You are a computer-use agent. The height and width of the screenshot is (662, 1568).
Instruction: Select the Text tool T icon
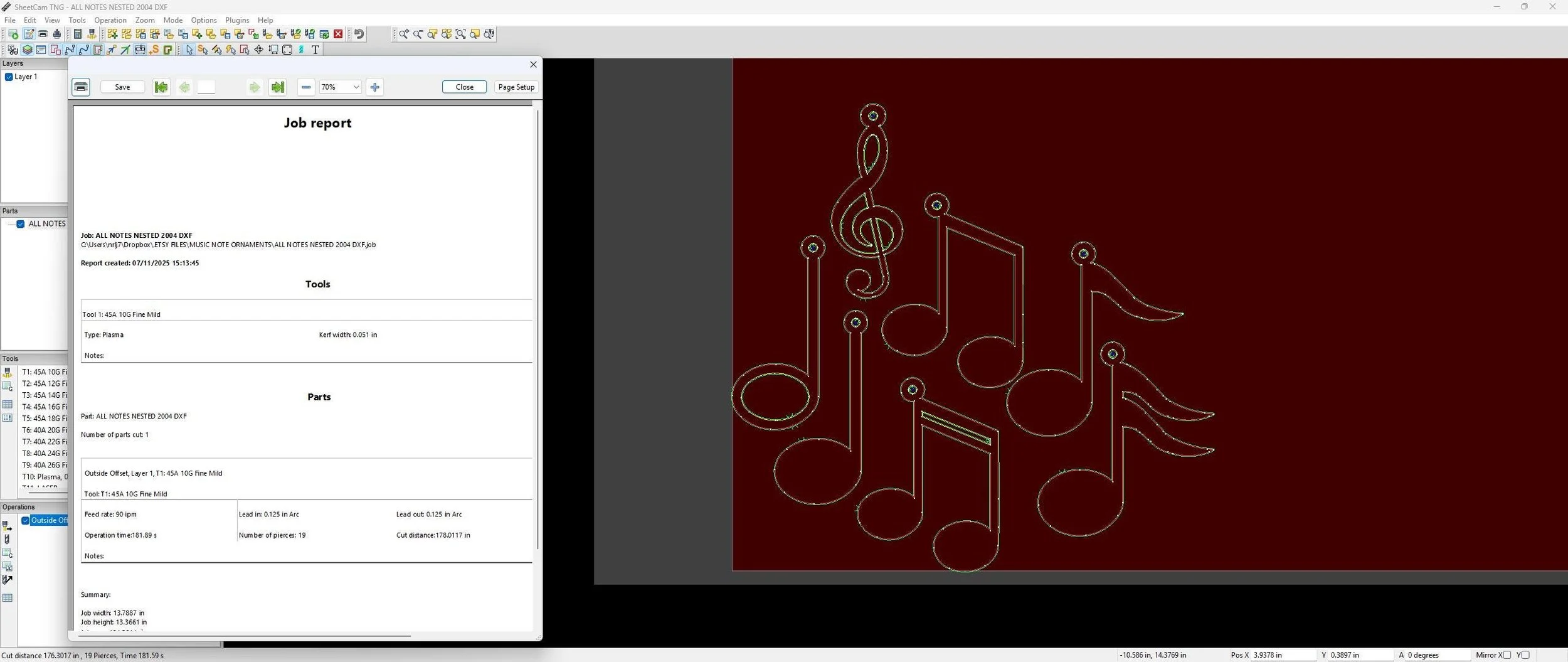pyautogui.click(x=315, y=50)
